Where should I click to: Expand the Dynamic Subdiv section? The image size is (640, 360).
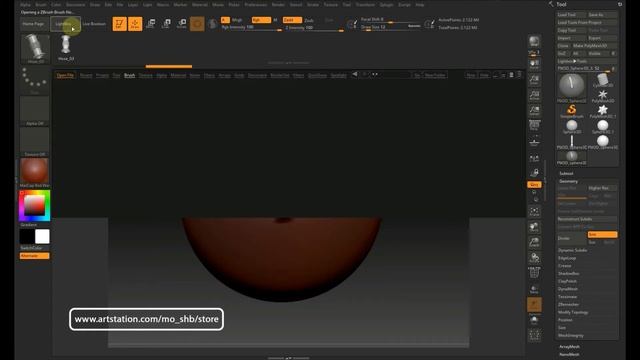(x=572, y=250)
